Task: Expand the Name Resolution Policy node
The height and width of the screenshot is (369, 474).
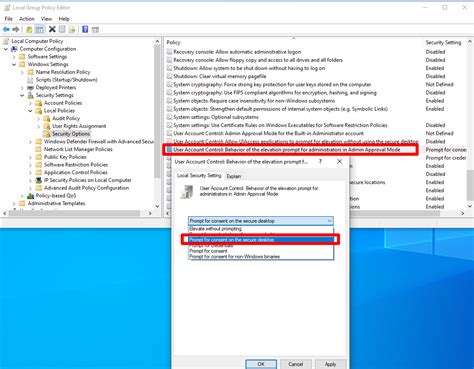Action: [22, 72]
